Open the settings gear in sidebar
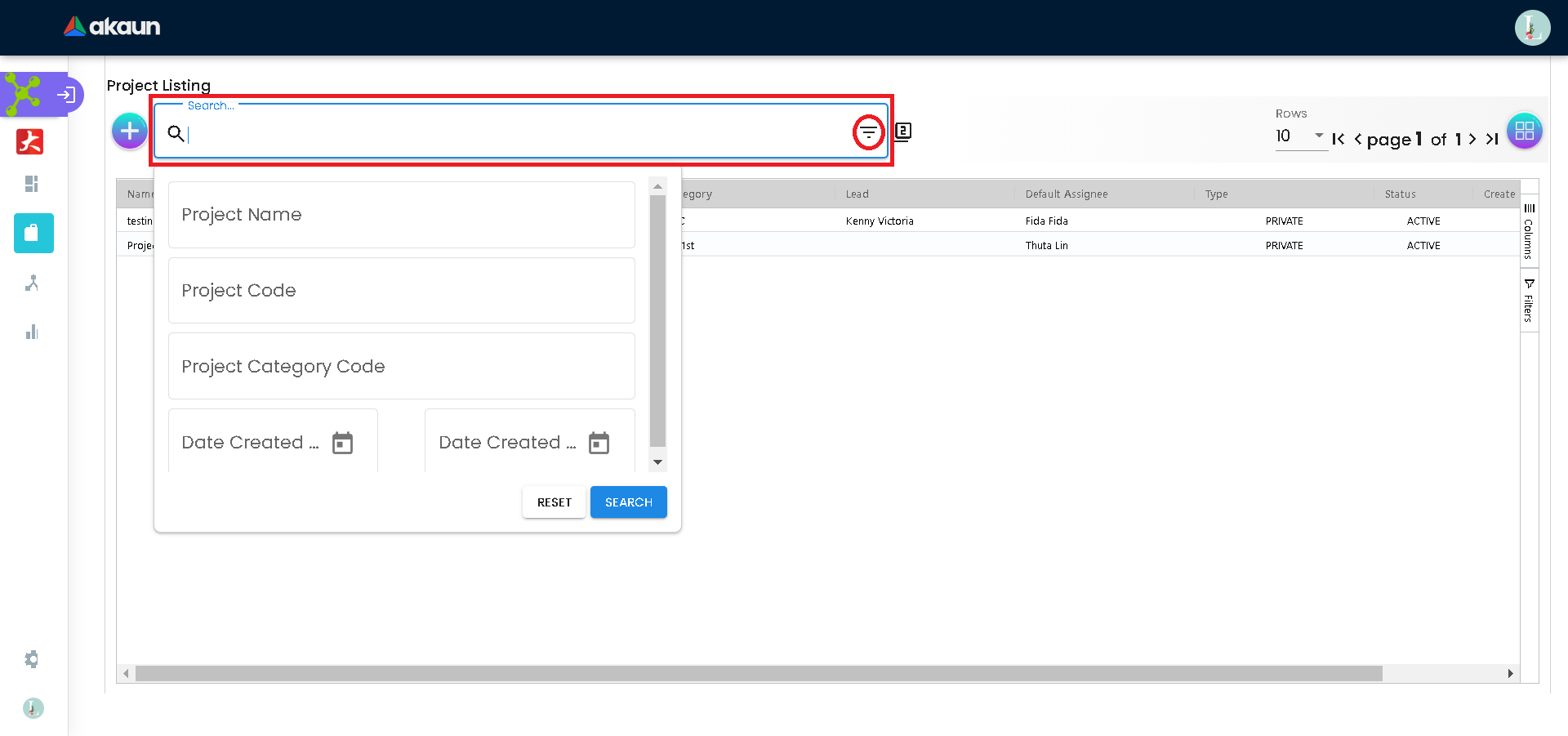The image size is (1568, 736). click(x=32, y=659)
